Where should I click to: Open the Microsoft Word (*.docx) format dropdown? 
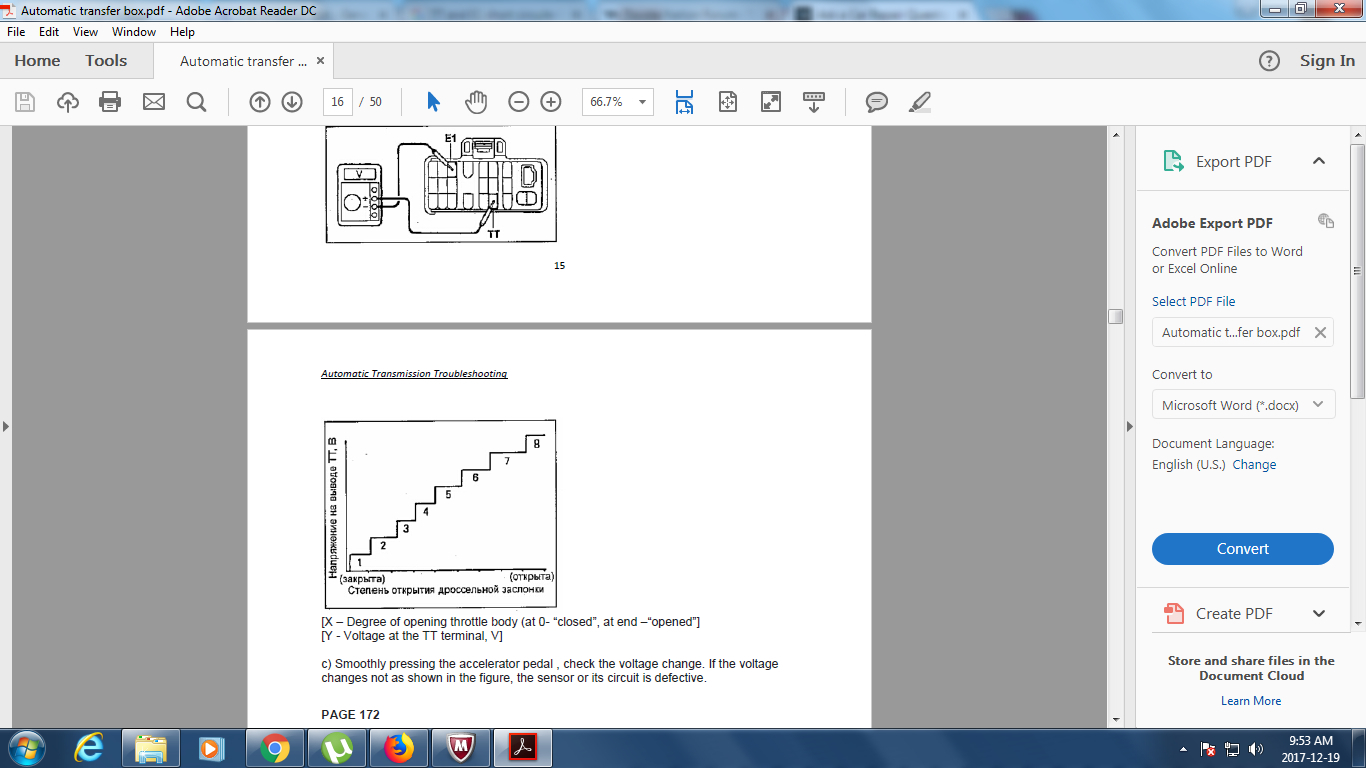click(x=1243, y=405)
